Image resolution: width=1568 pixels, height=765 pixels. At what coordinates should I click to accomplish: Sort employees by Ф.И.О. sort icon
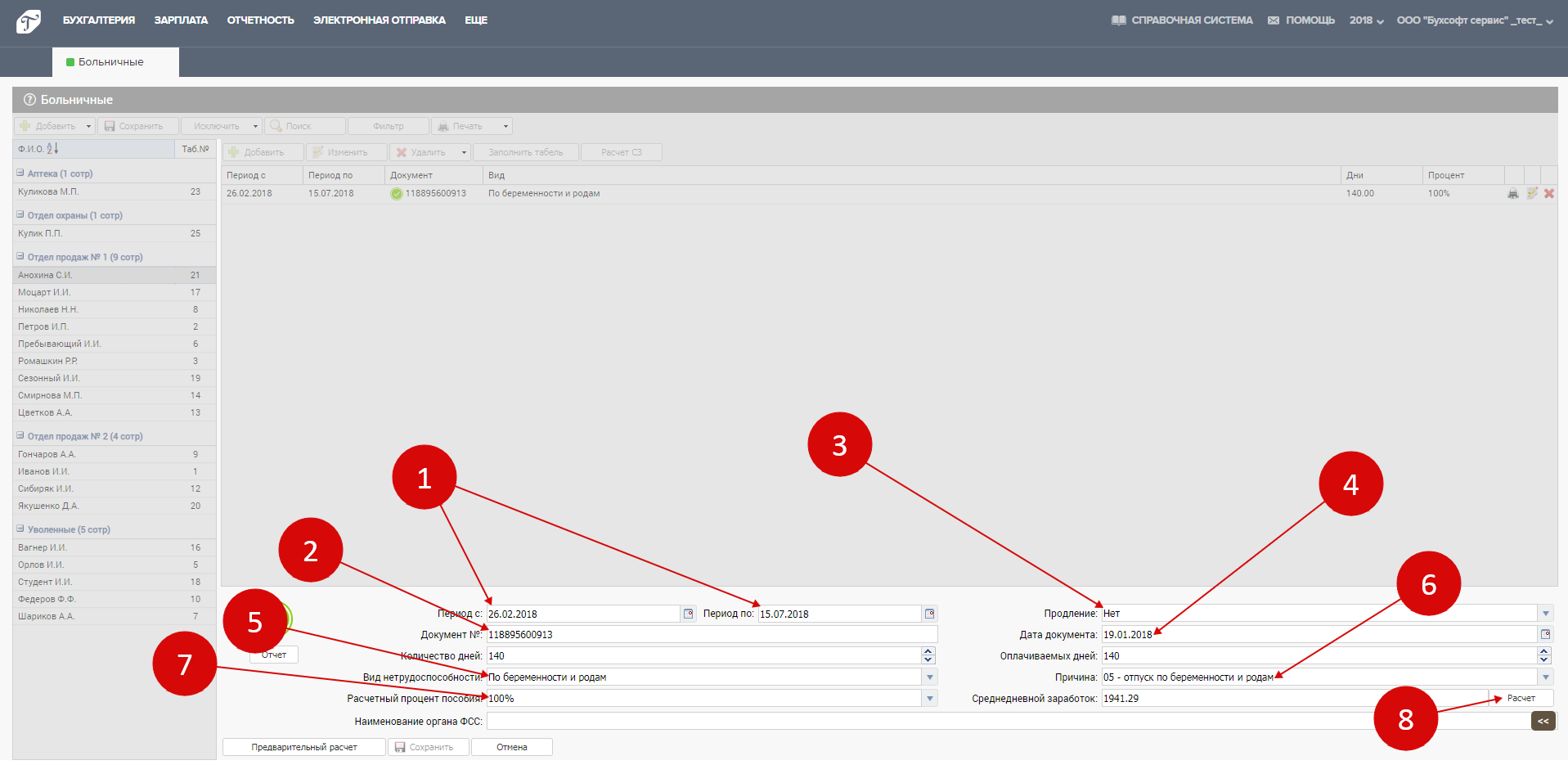(x=52, y=148)
